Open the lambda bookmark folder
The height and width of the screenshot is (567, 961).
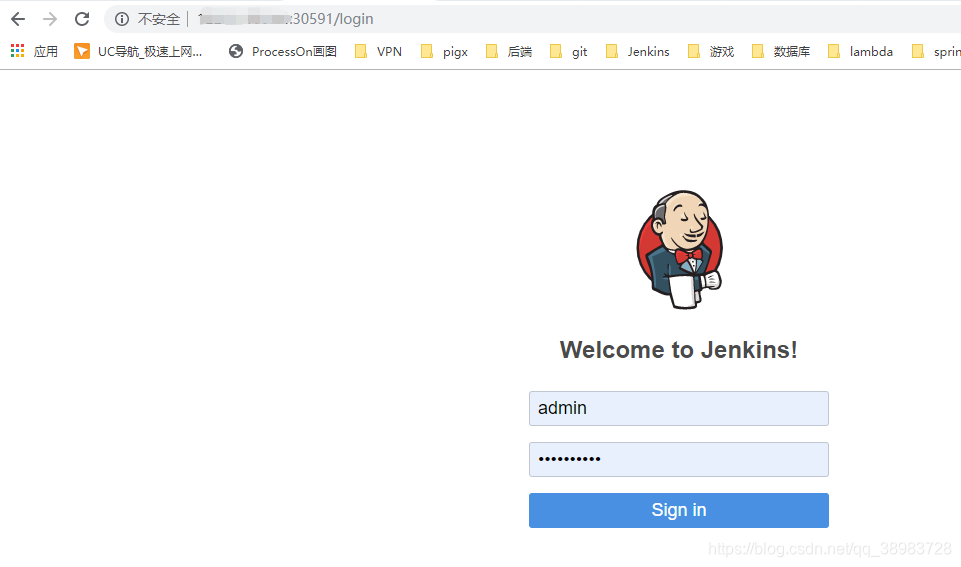[x=860, y=51]
